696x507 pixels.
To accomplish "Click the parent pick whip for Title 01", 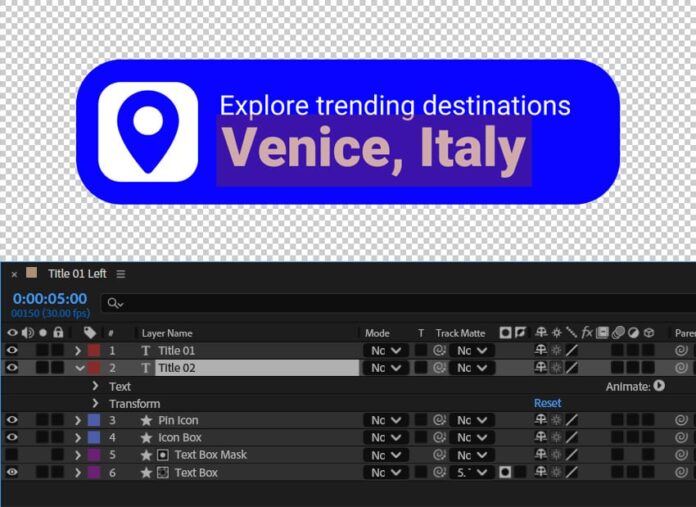I will pos(681,351).
